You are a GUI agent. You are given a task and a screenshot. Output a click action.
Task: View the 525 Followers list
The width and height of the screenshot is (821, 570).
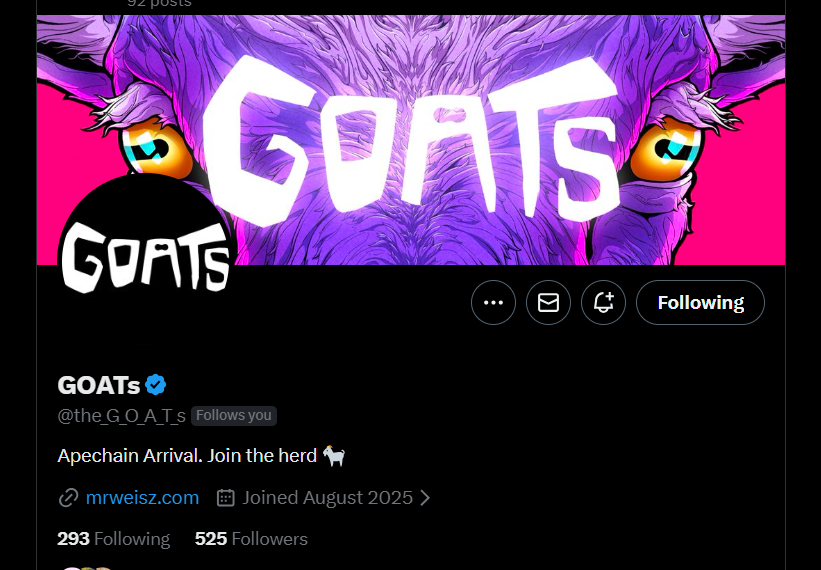(x=251, y=539)
